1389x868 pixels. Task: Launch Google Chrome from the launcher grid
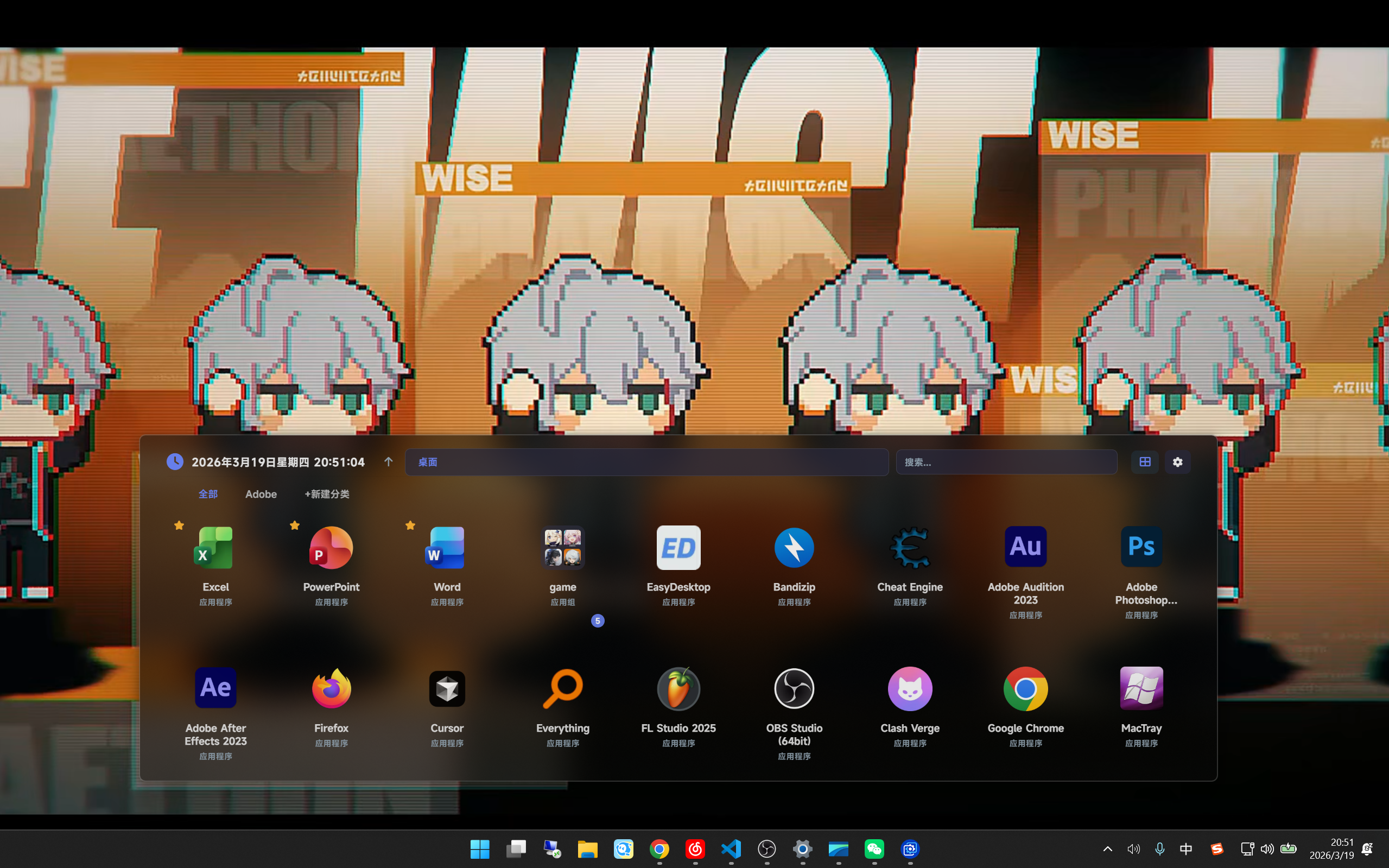[x=1026, y=688]
